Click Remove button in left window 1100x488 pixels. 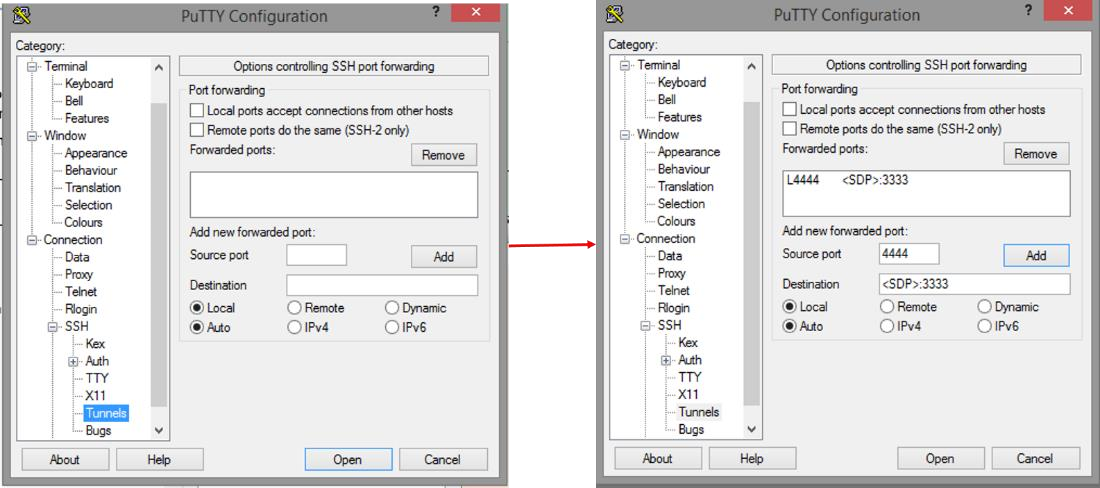pos(444,155)
